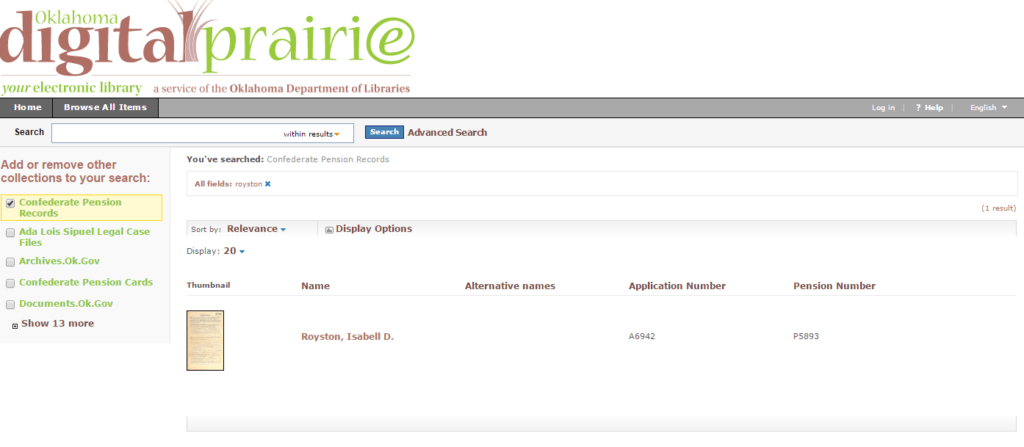Click the (1 result) count text

[x=999, y=208]
